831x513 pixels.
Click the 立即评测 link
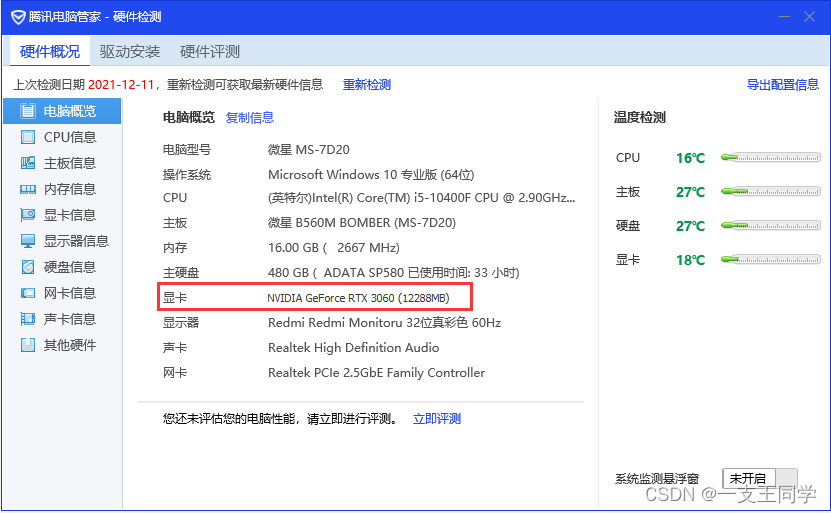point(437,419)
